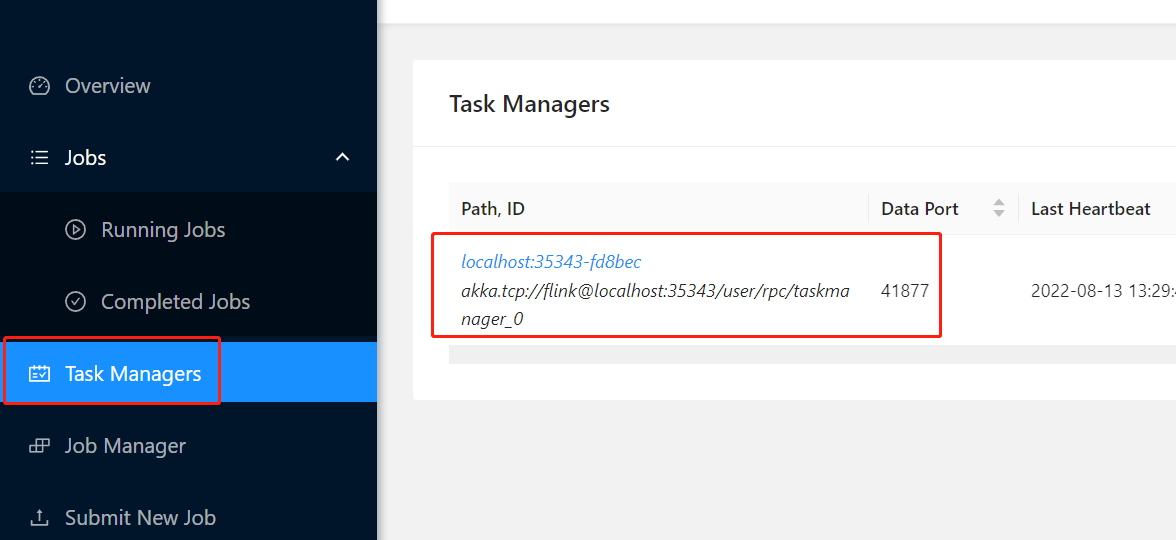
Task: Click the Overview dashboard icon
Action: click(x=39, y=86)
